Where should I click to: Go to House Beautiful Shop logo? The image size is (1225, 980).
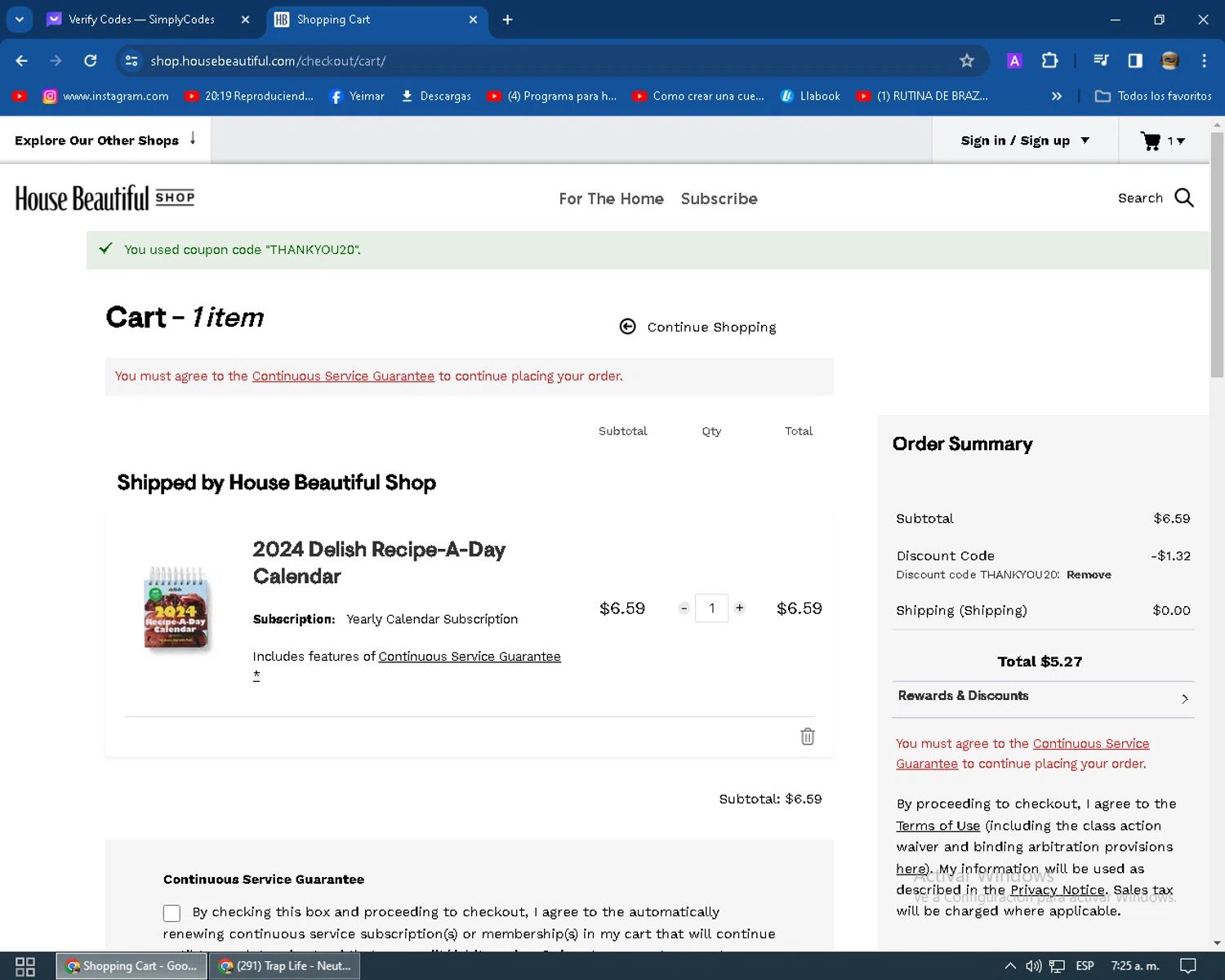[105, 198]
